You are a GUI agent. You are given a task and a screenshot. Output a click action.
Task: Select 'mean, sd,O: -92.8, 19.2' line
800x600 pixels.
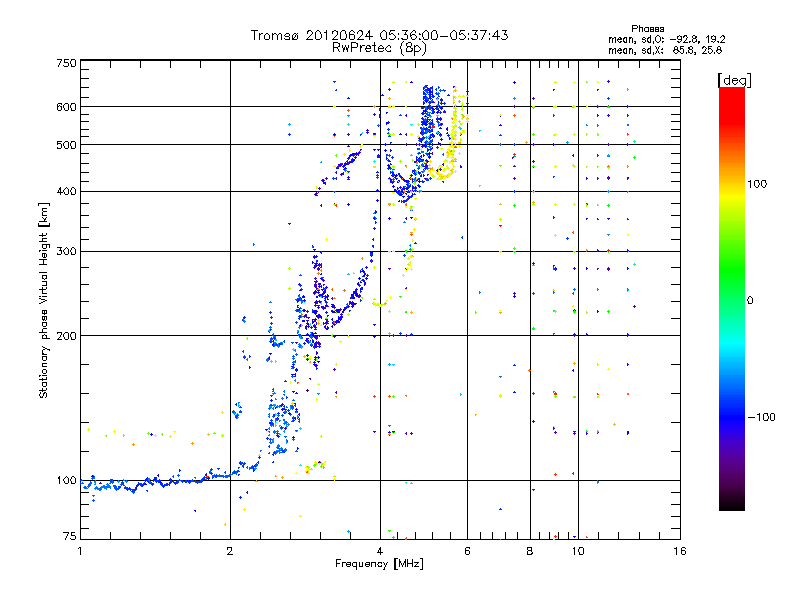click(x=666, y=39)
